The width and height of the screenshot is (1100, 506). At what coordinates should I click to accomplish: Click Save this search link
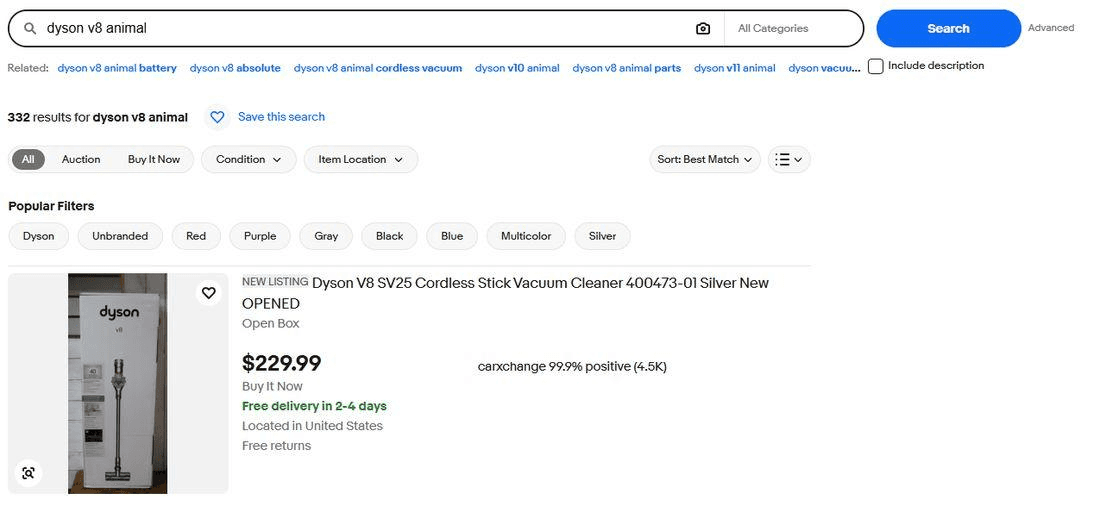281,117
